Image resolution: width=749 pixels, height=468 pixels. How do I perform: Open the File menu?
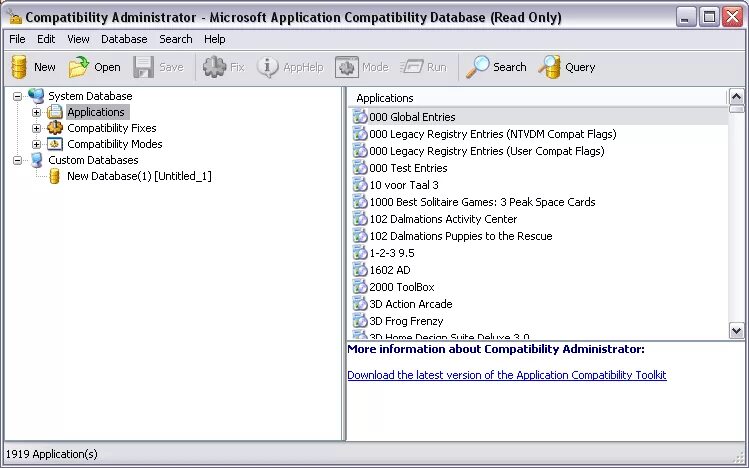click(x=17, y=39)
